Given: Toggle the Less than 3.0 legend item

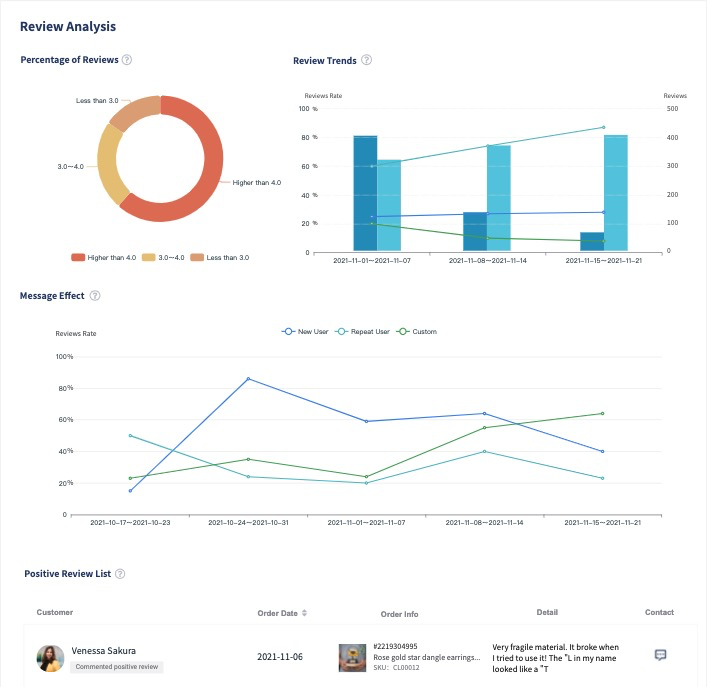Looking at the screenshot, I should (x=220, y=257).
